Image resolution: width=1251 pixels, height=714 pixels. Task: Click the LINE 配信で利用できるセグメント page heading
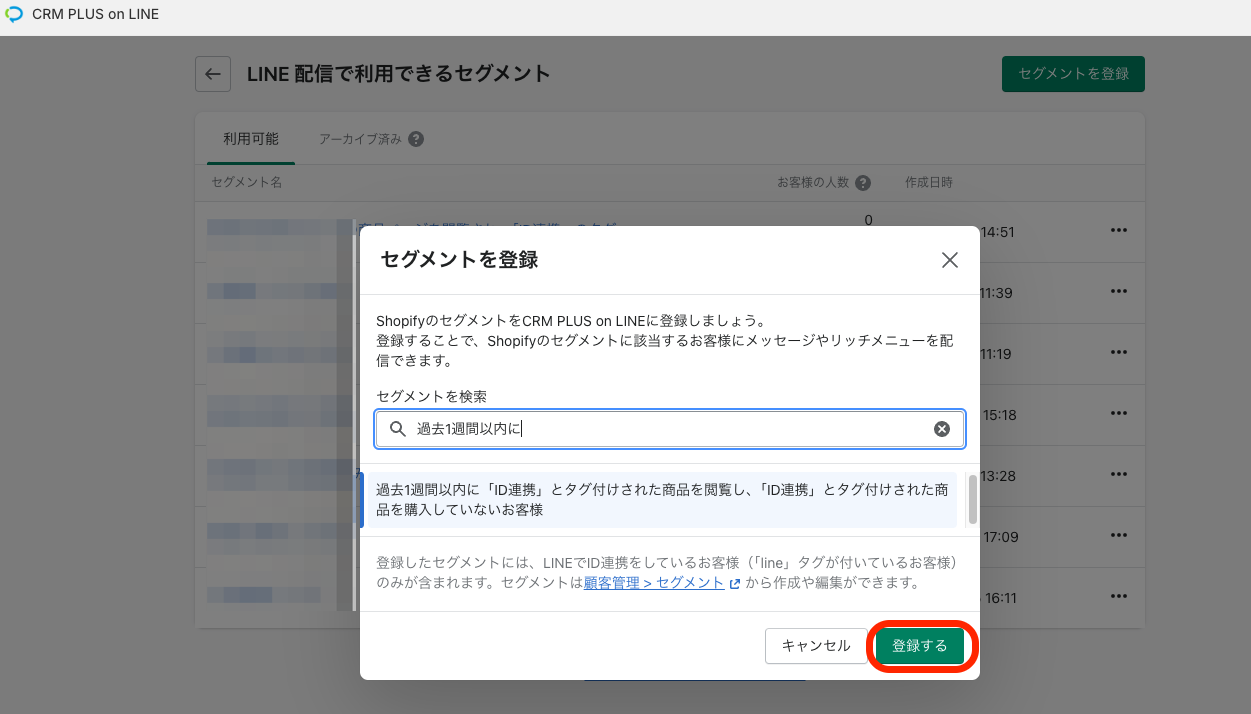399,74
